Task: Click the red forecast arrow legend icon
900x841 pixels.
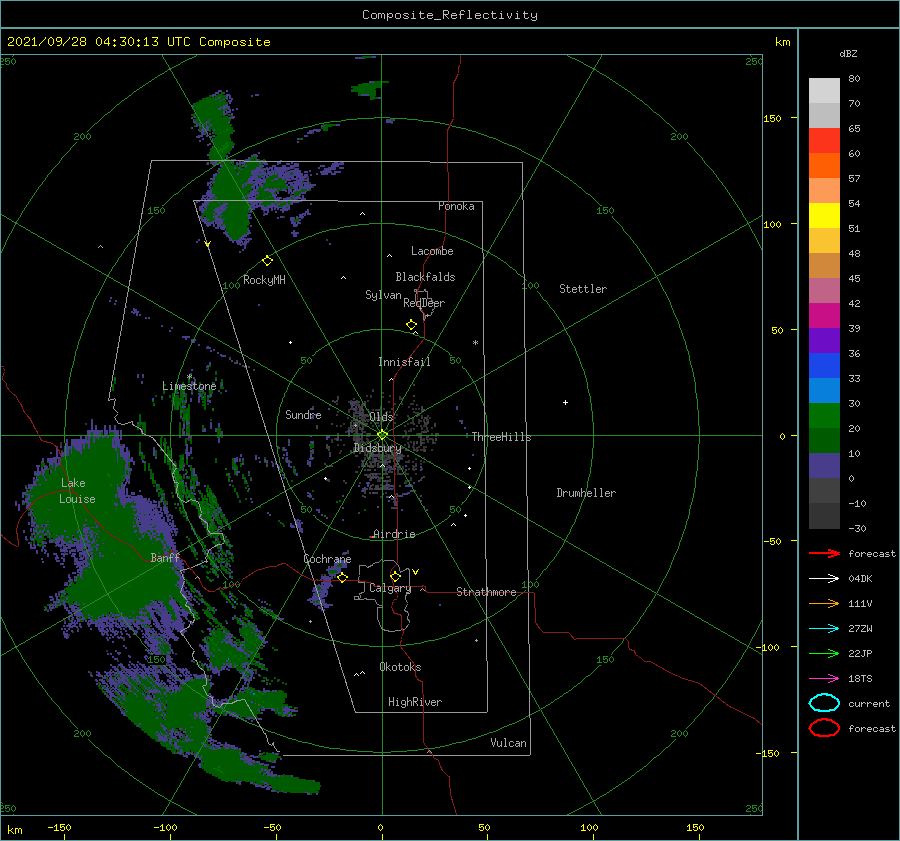Action: pyautogui.click(x=824, y=553)
